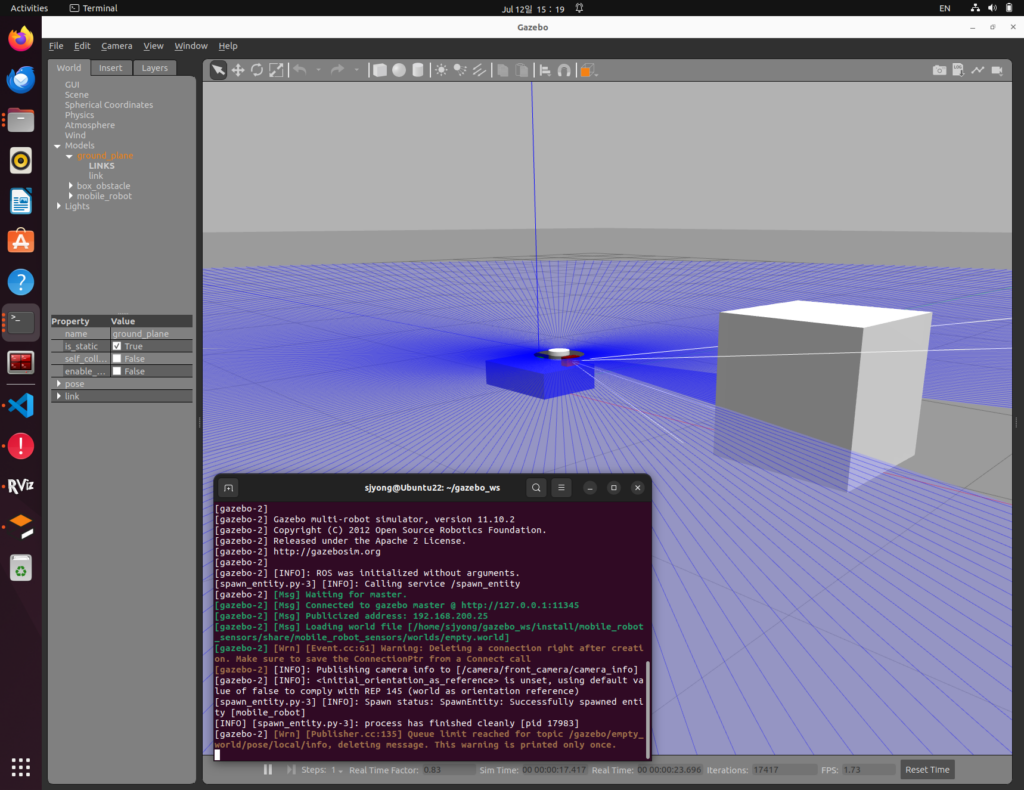This screenshot has height=790, width=1024.
Task: Select the arrow selection mode tool
Action: [x=218, y=70]
